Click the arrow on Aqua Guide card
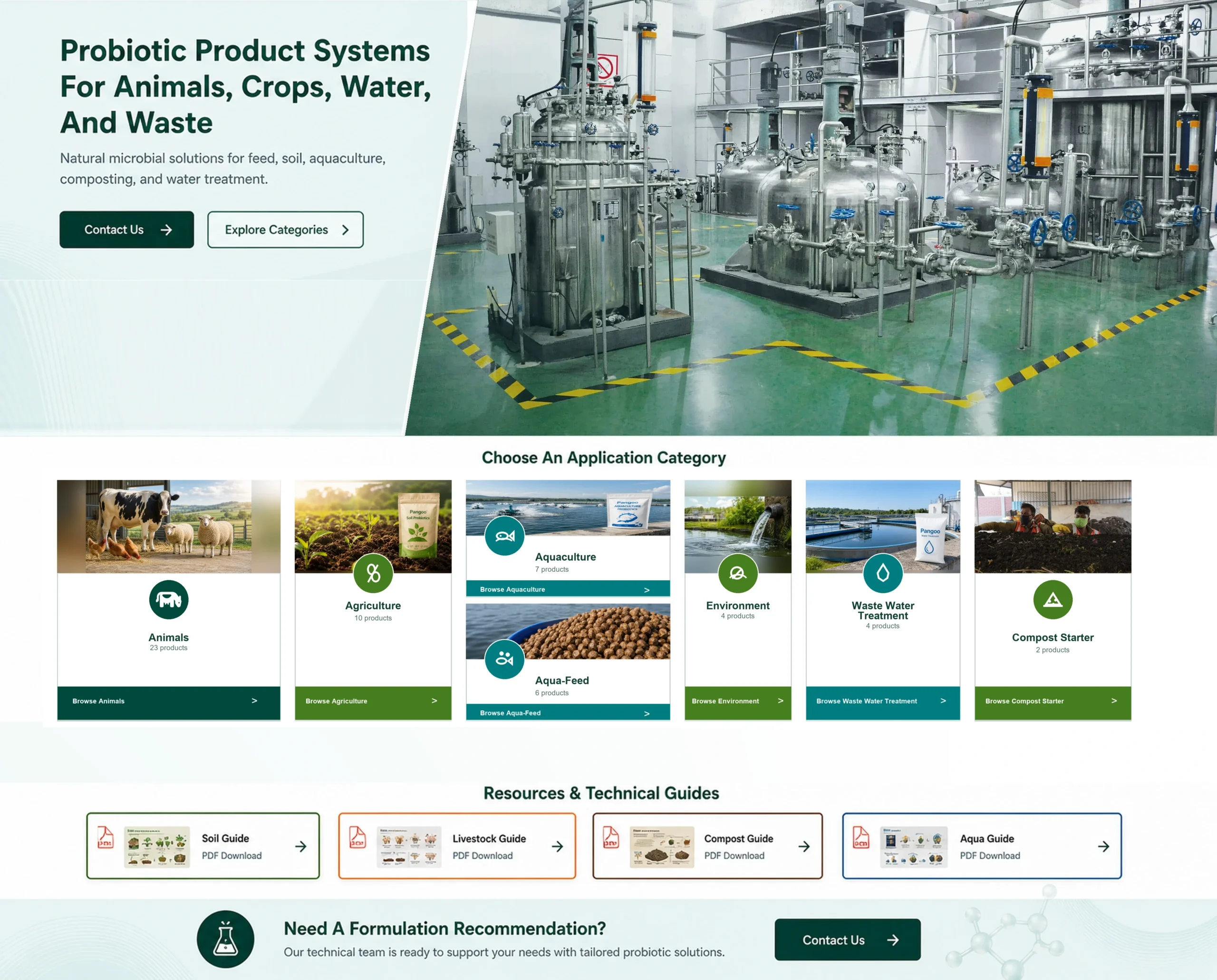 pyautogui.click(x=1103, y=846)
